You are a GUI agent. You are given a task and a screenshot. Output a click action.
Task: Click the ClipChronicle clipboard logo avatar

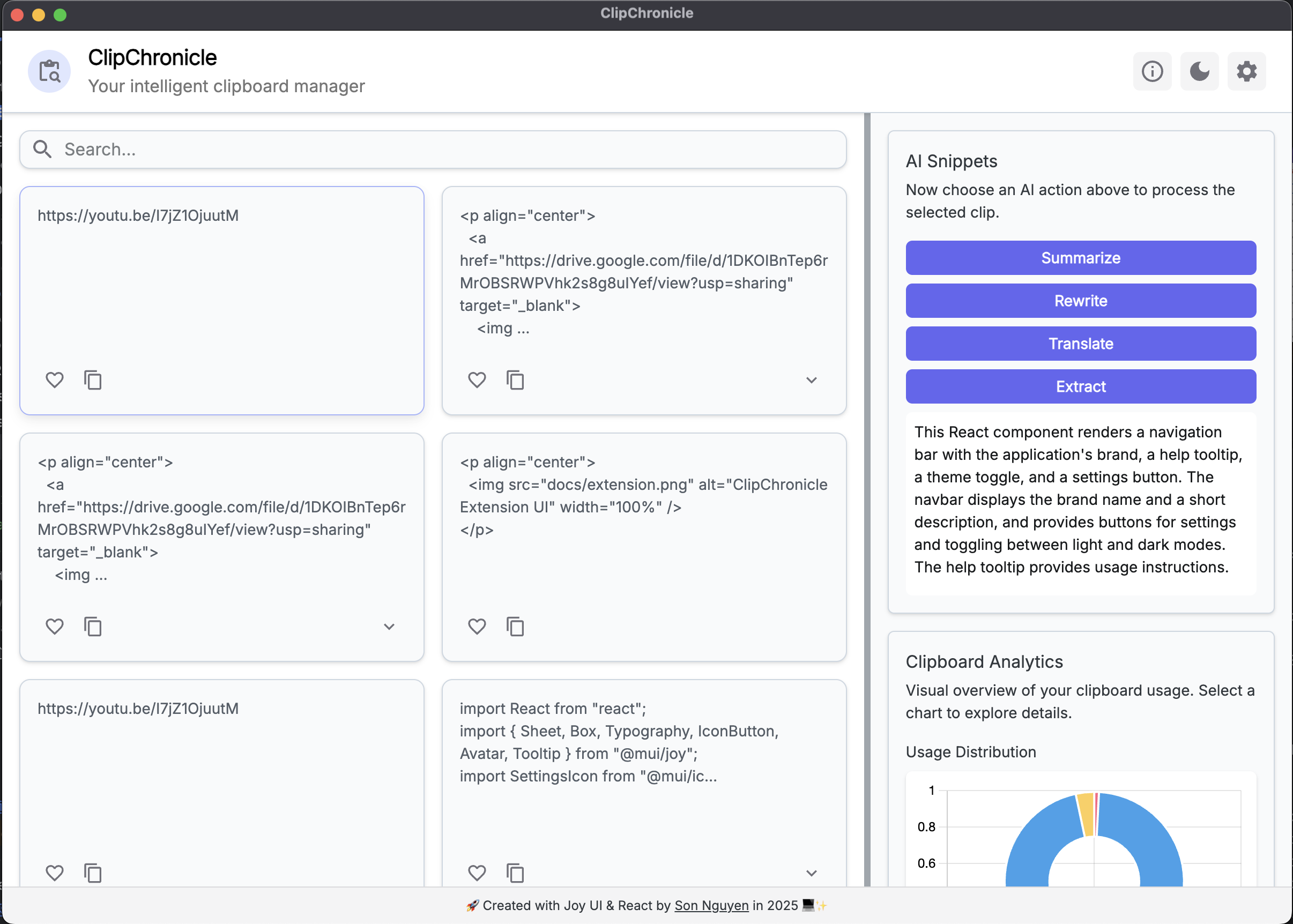pyautogui.click(x=49, y=71)
